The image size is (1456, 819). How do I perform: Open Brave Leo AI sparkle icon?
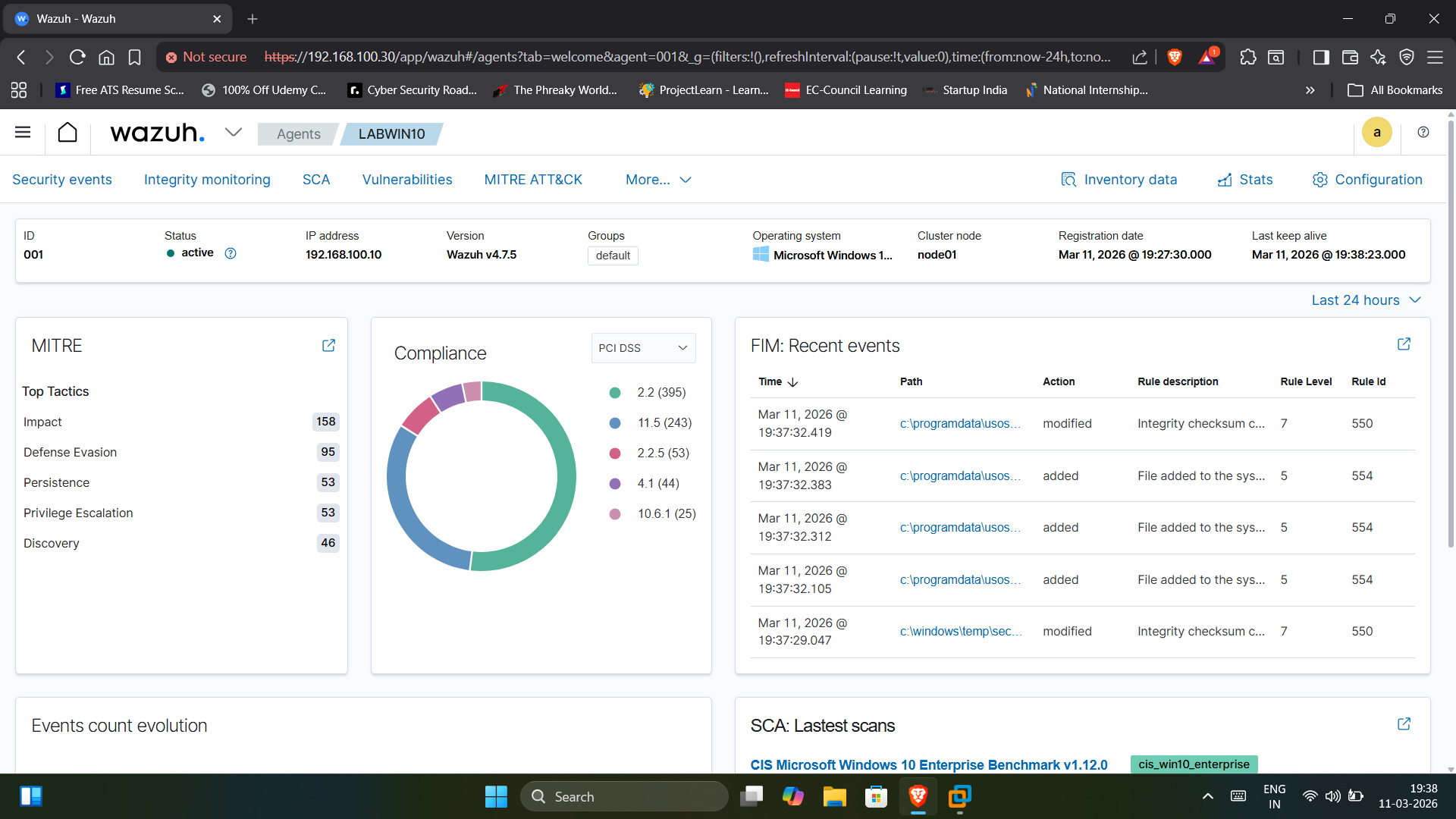(x=1378, y=57)
